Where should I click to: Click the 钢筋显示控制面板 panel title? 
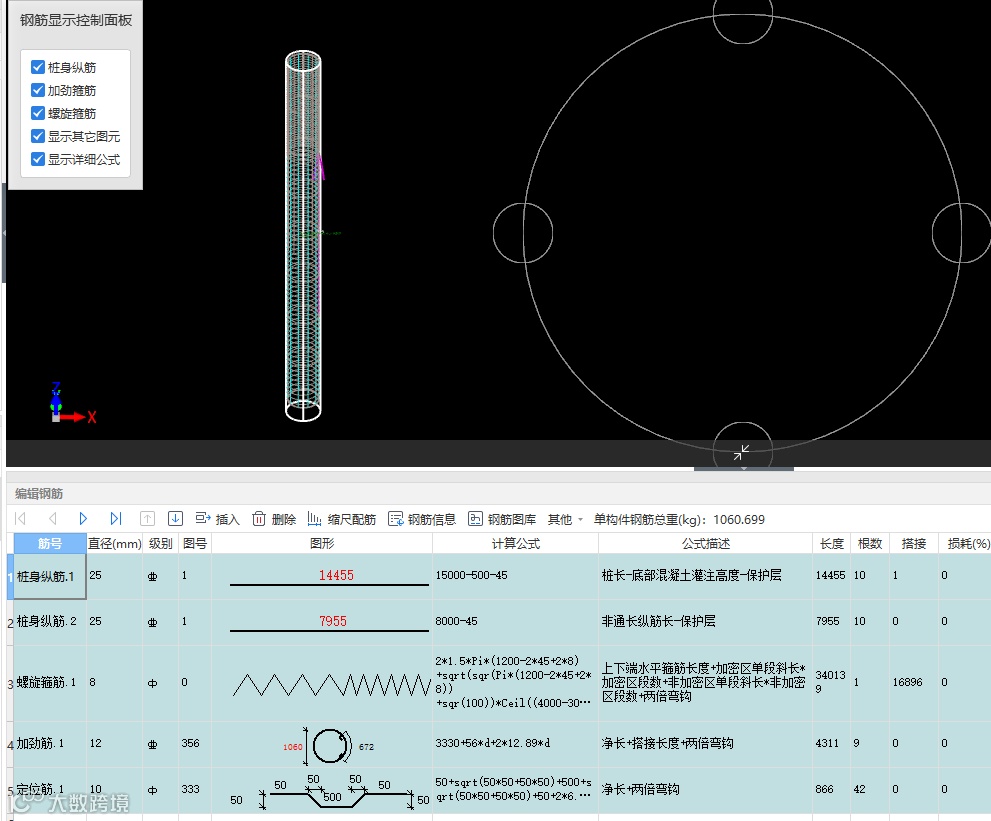(76, 20)
